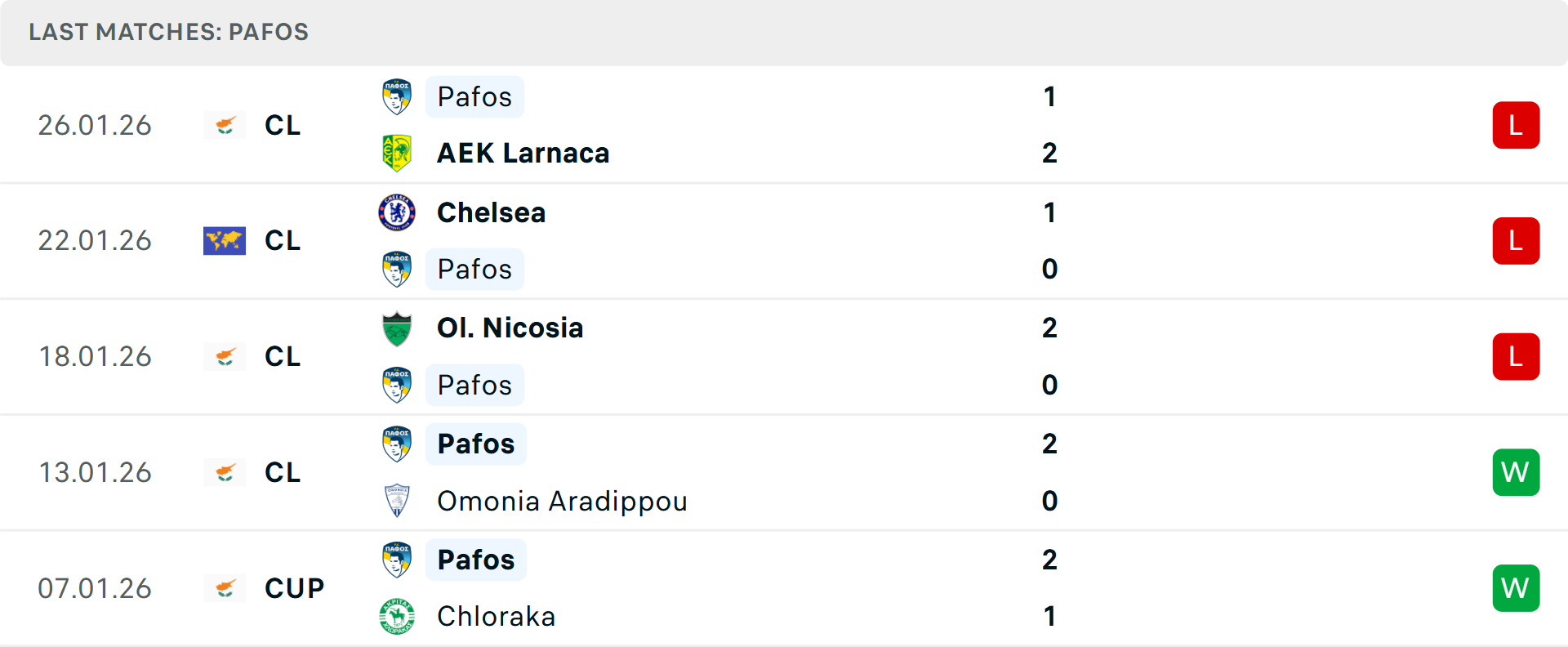The width and height of the screenshot is (1568, 647).
Task: Click the AEK Larnaca team crest
Action: click(x=397, y=153)
